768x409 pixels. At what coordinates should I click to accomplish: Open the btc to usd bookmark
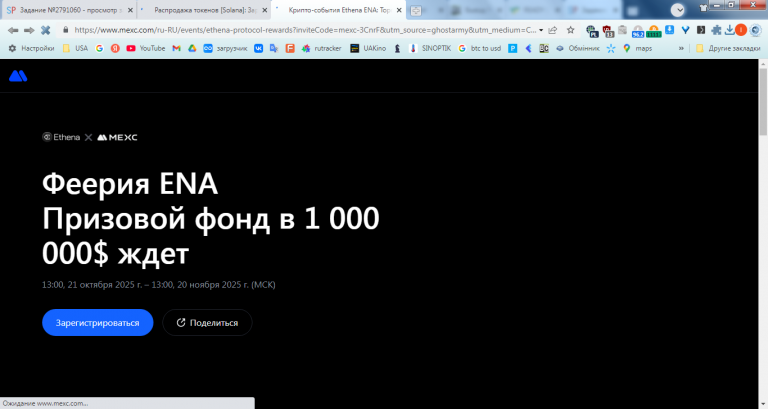click(480, 48)
